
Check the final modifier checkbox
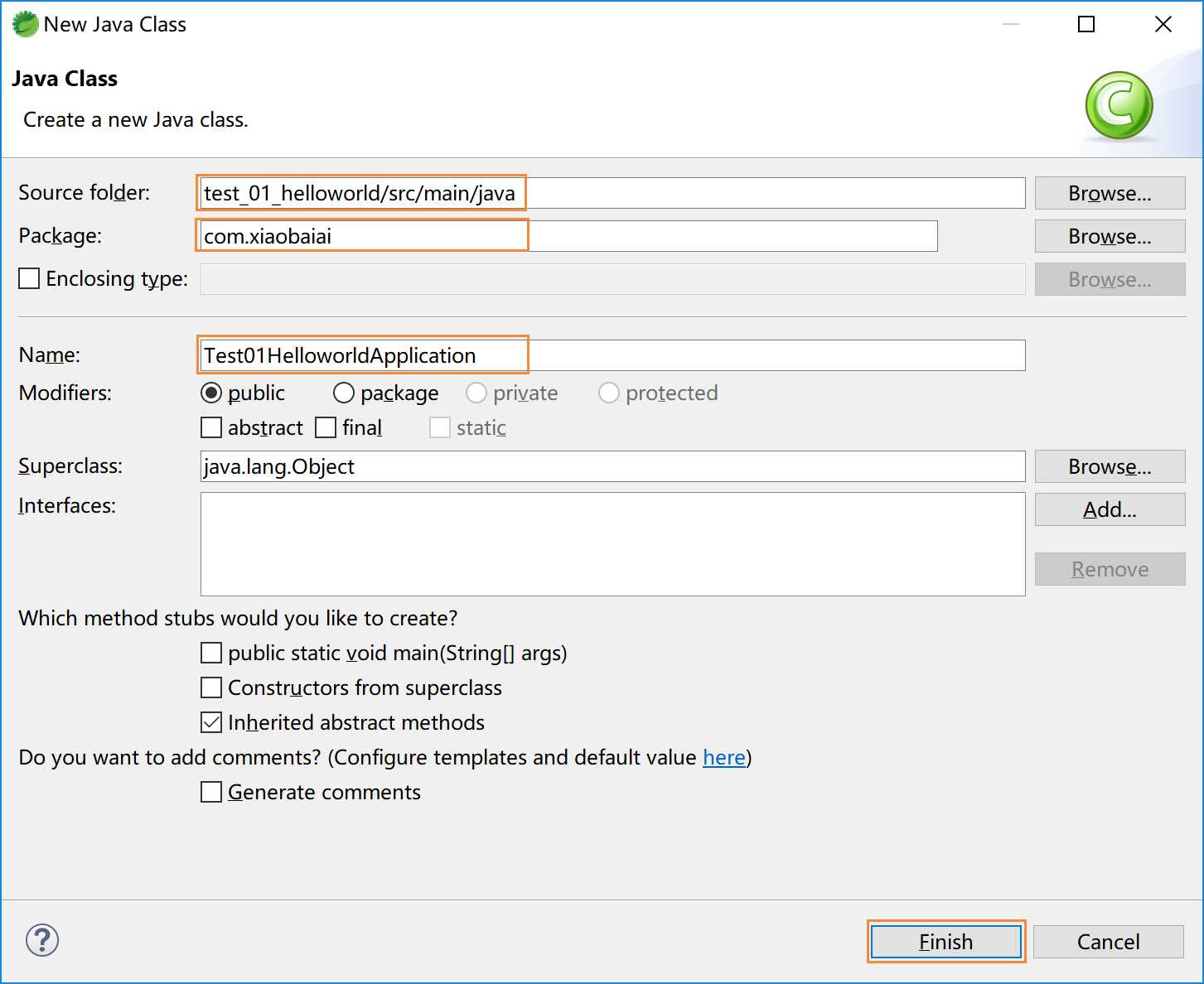pyautogui.click(x=326, y=427)
